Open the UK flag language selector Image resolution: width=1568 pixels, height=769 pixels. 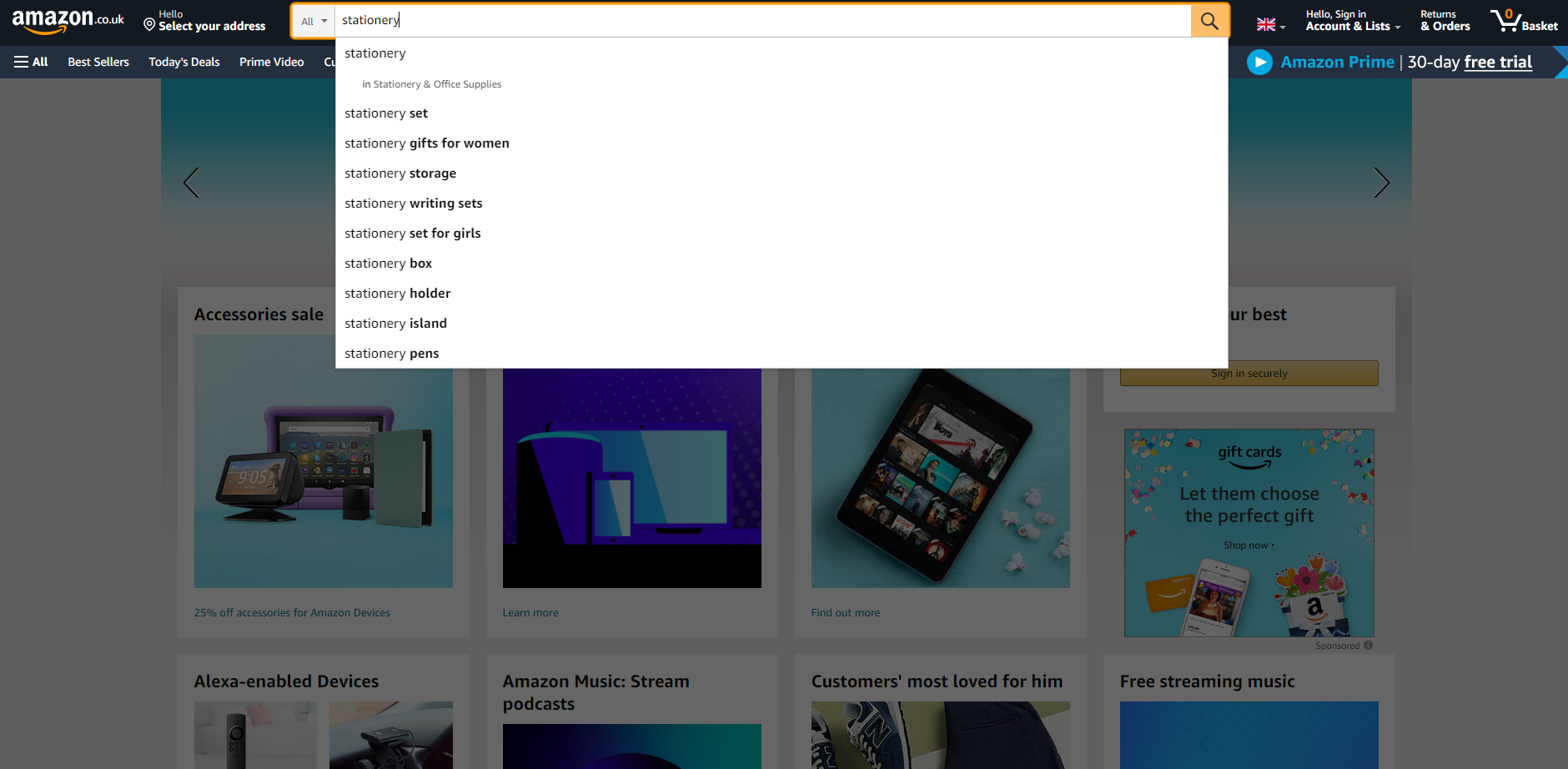(x=1270, y=25)
